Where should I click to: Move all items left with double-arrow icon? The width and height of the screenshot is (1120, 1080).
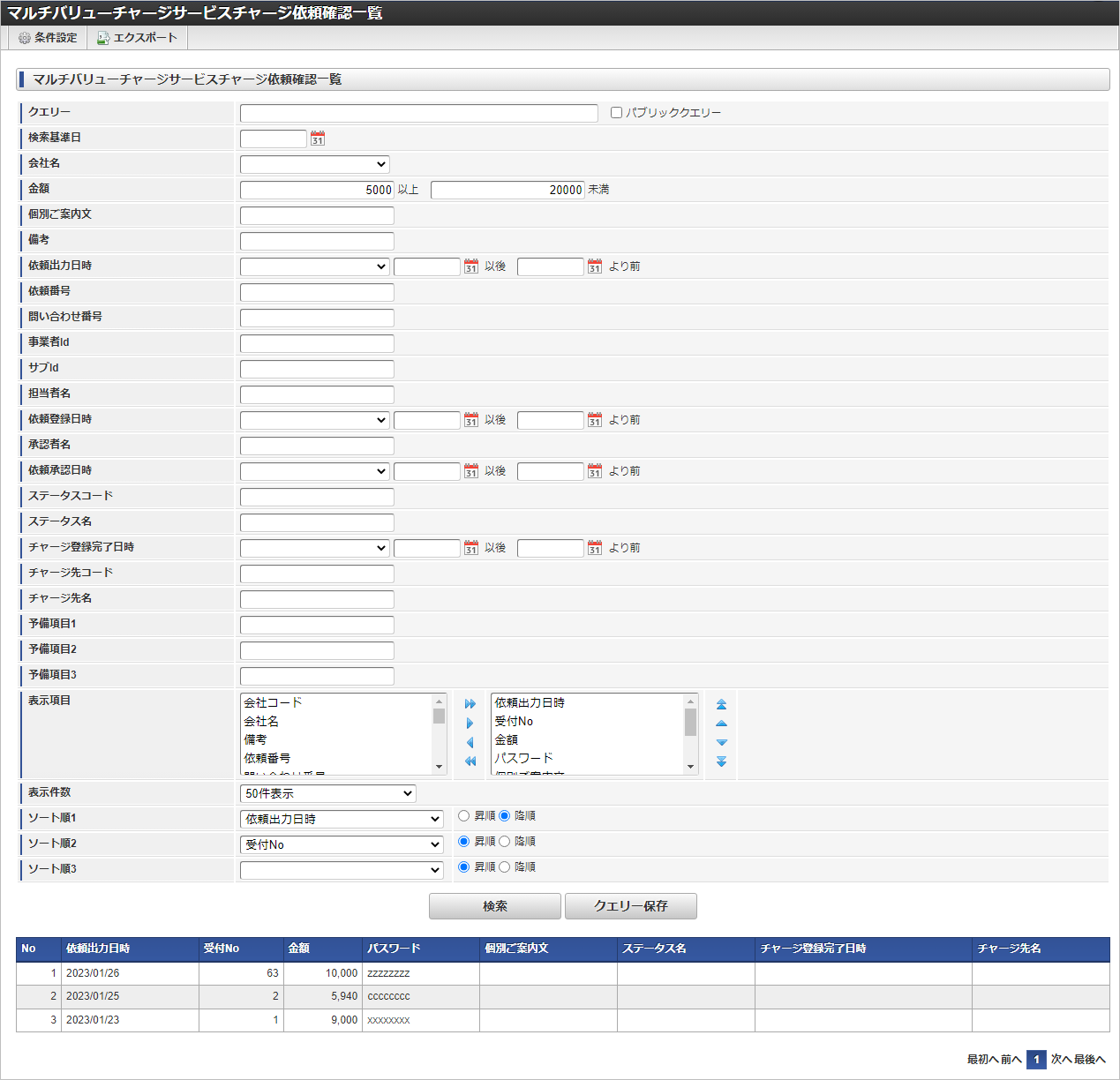tap(470, 761)
